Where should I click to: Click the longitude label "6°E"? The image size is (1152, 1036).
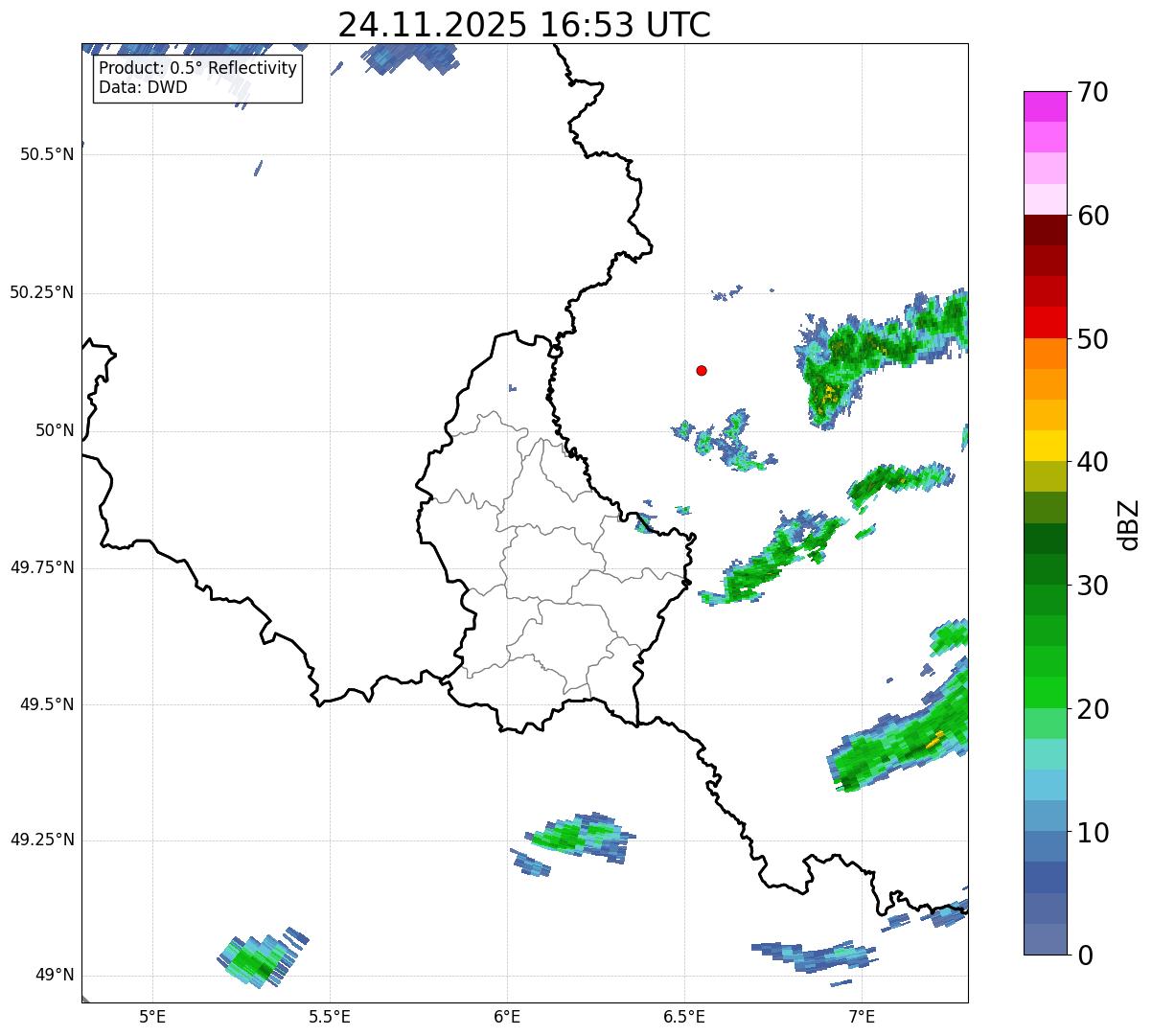tap(507, 1016)
